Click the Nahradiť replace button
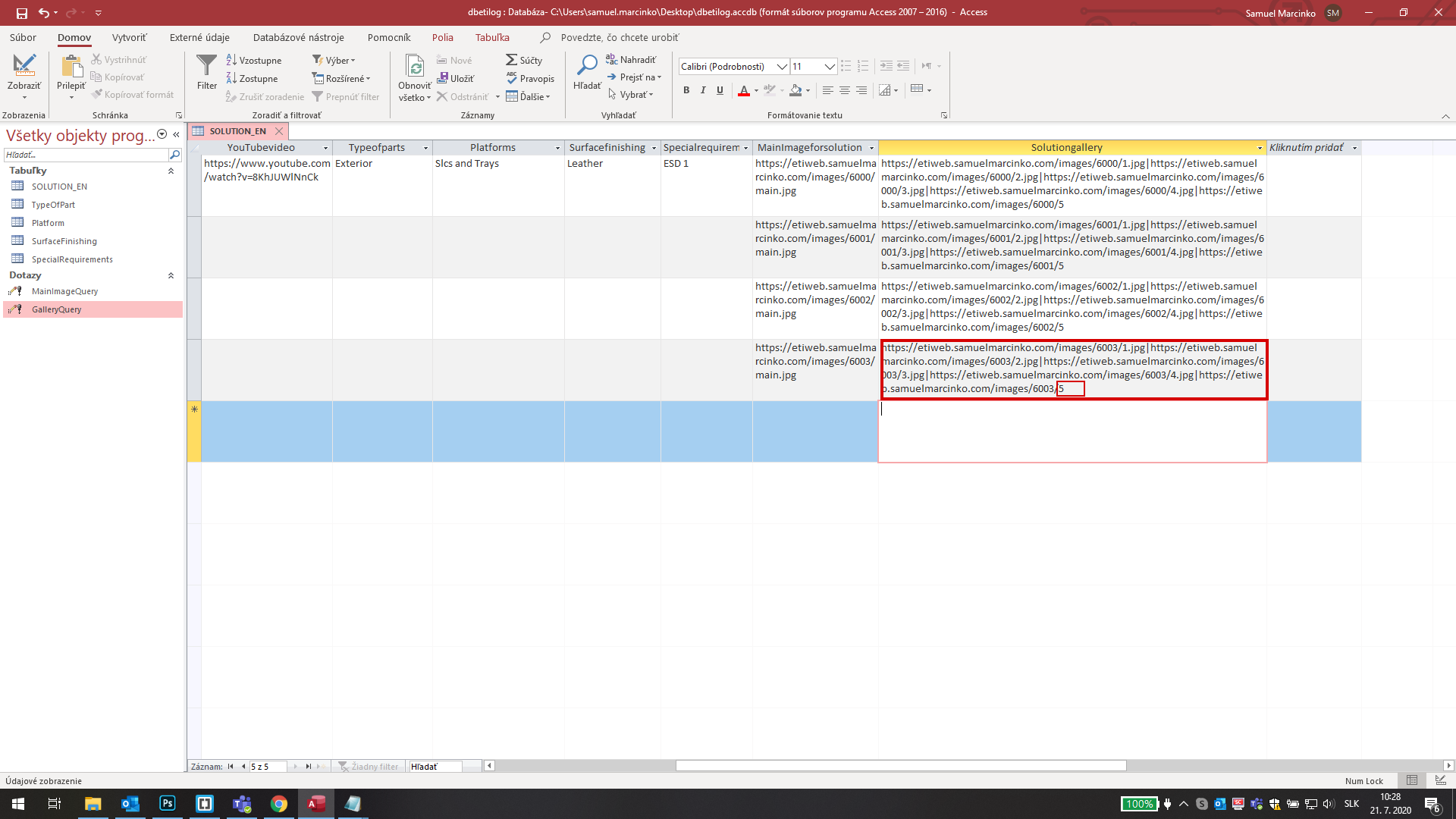The width and height of the screenshot is (1456, 819). tap(631, 60)
